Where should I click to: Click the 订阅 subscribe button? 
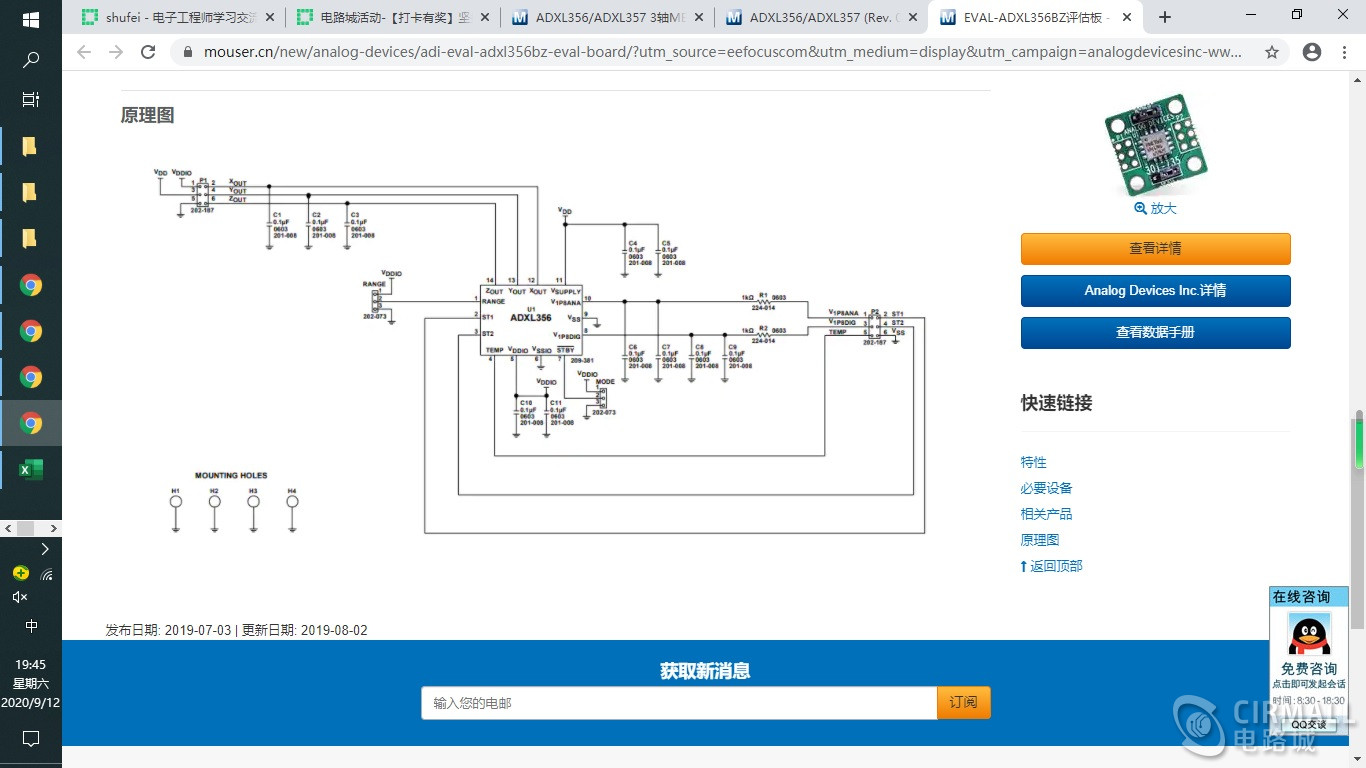coord(963,703)
